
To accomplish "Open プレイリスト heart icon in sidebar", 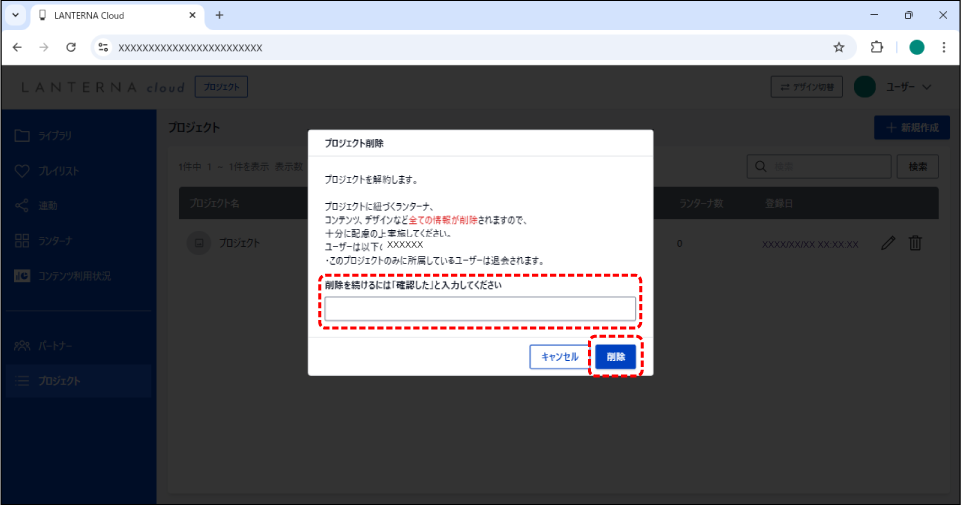I will [x=23, y=171].
